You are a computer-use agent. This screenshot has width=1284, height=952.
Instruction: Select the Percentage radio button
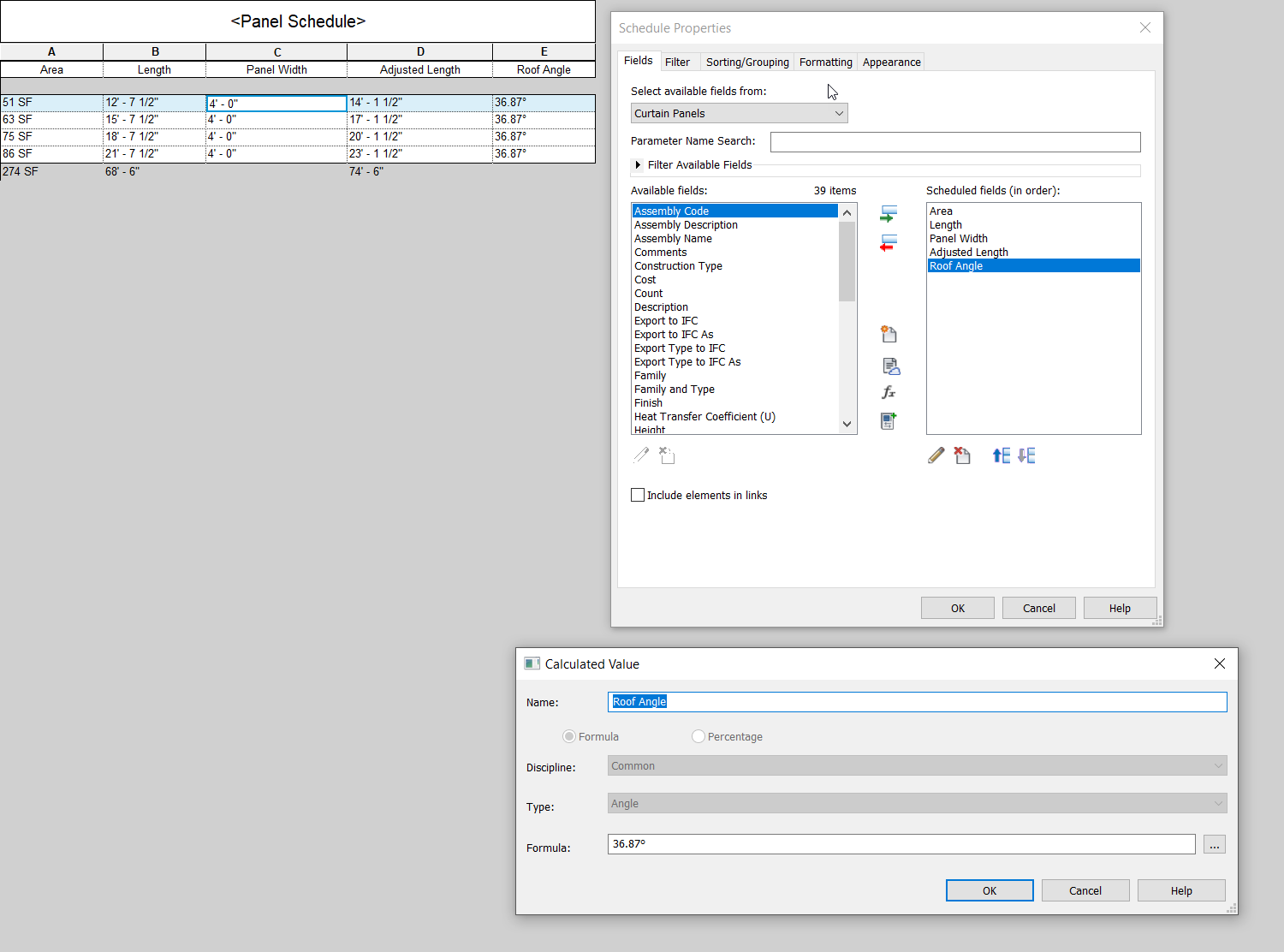[698, 736]
